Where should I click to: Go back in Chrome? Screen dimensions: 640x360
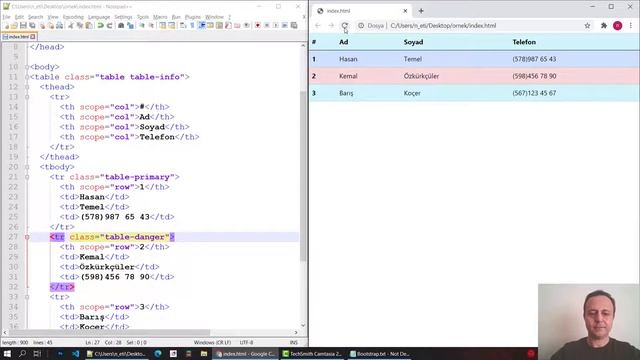[x=318, y=26]
